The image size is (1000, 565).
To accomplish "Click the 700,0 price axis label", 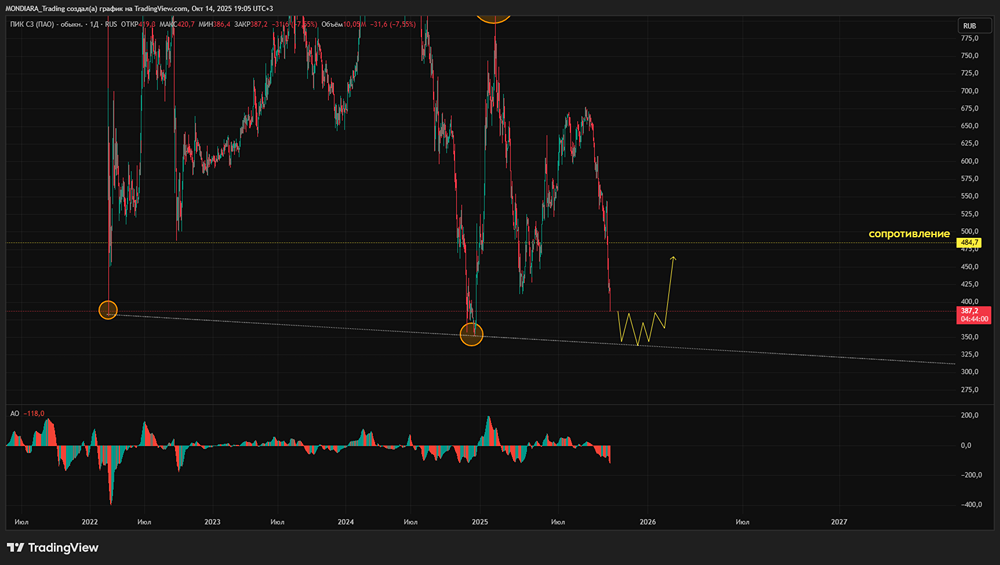I will 969,91.
